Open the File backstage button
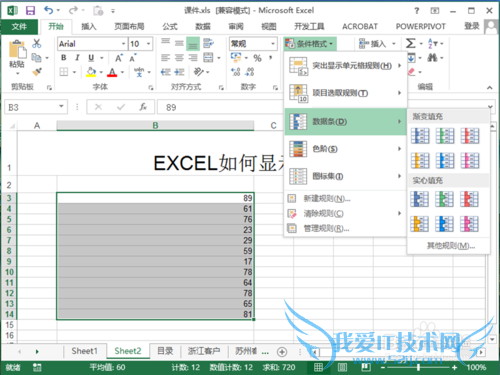The image size is (500, 375). tap(19, 27)
